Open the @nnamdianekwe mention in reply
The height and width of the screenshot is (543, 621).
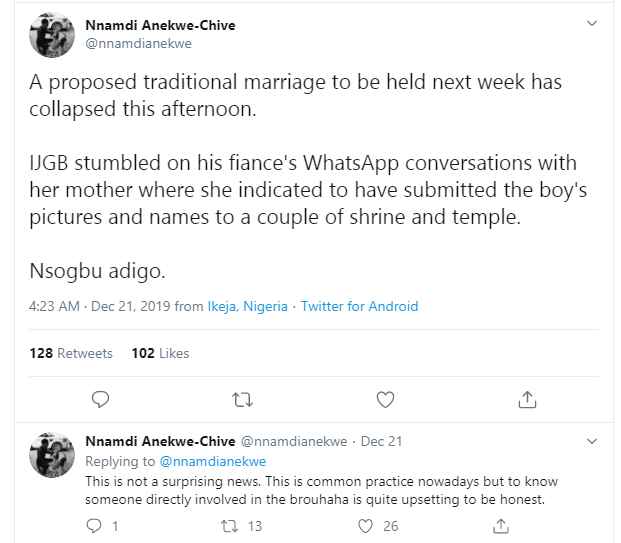click(213, 461)
